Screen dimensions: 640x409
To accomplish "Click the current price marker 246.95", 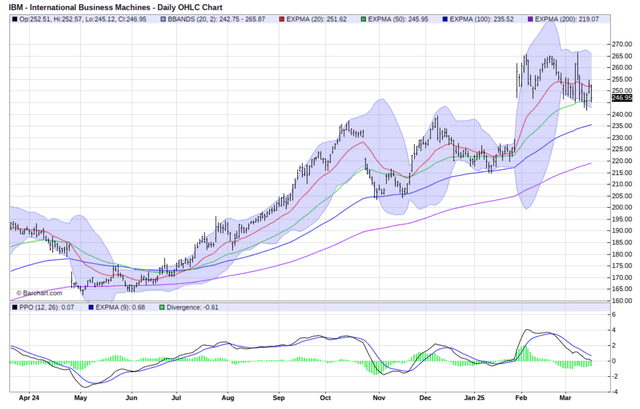I will pos(622,98).
